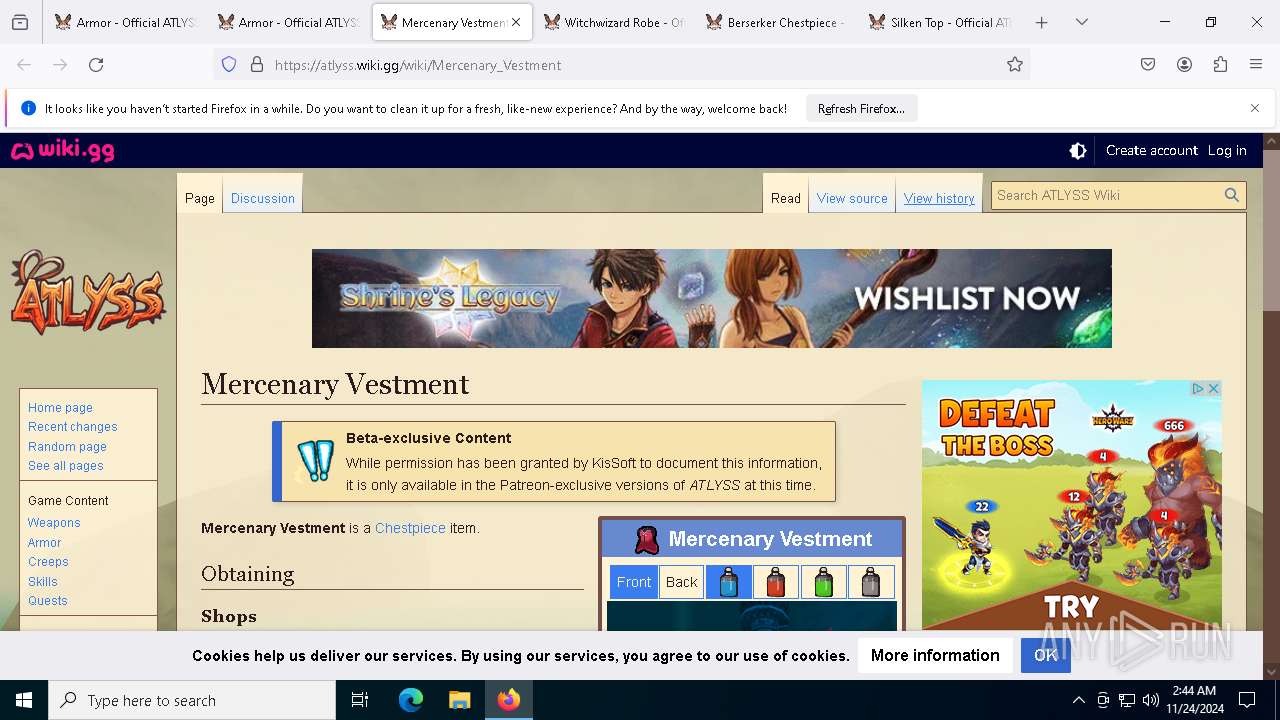Follow the Chestpiece link
1280x720 pixels.
410,528
